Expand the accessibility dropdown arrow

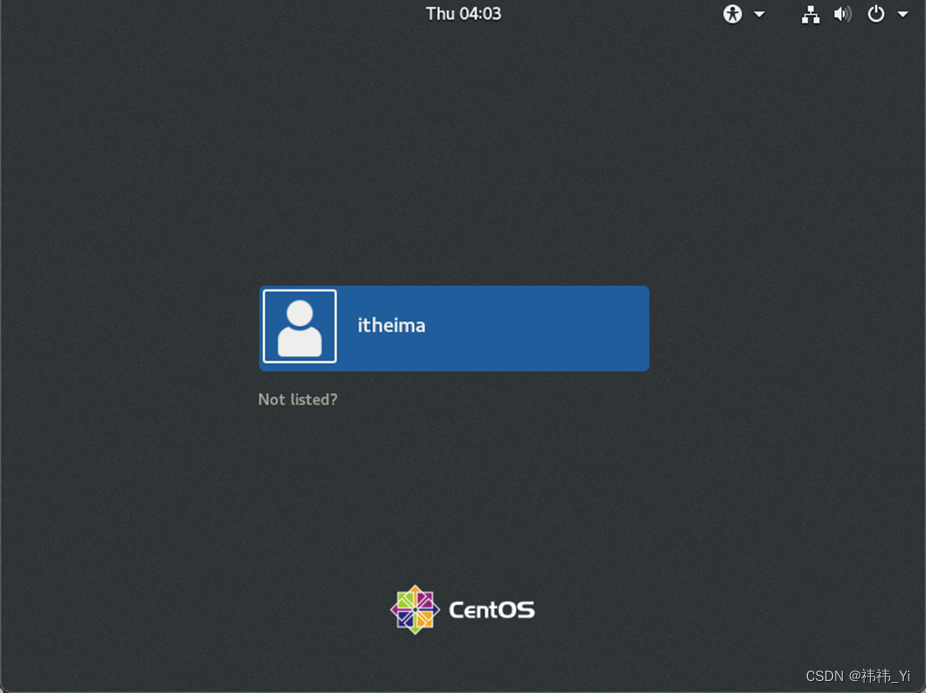pos(756,14)
